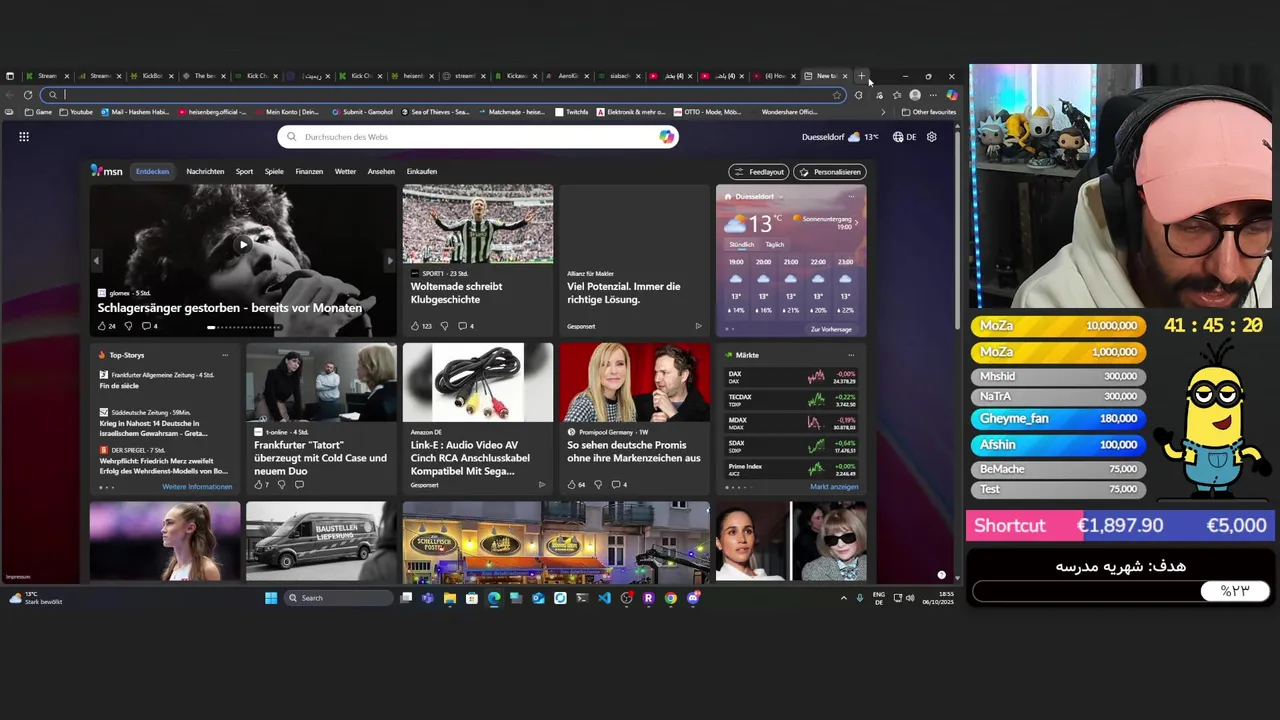The image size is (1280, 720).
Task: Focus the browser address bar
Action: pyautogui.click(x=445, y=95)
